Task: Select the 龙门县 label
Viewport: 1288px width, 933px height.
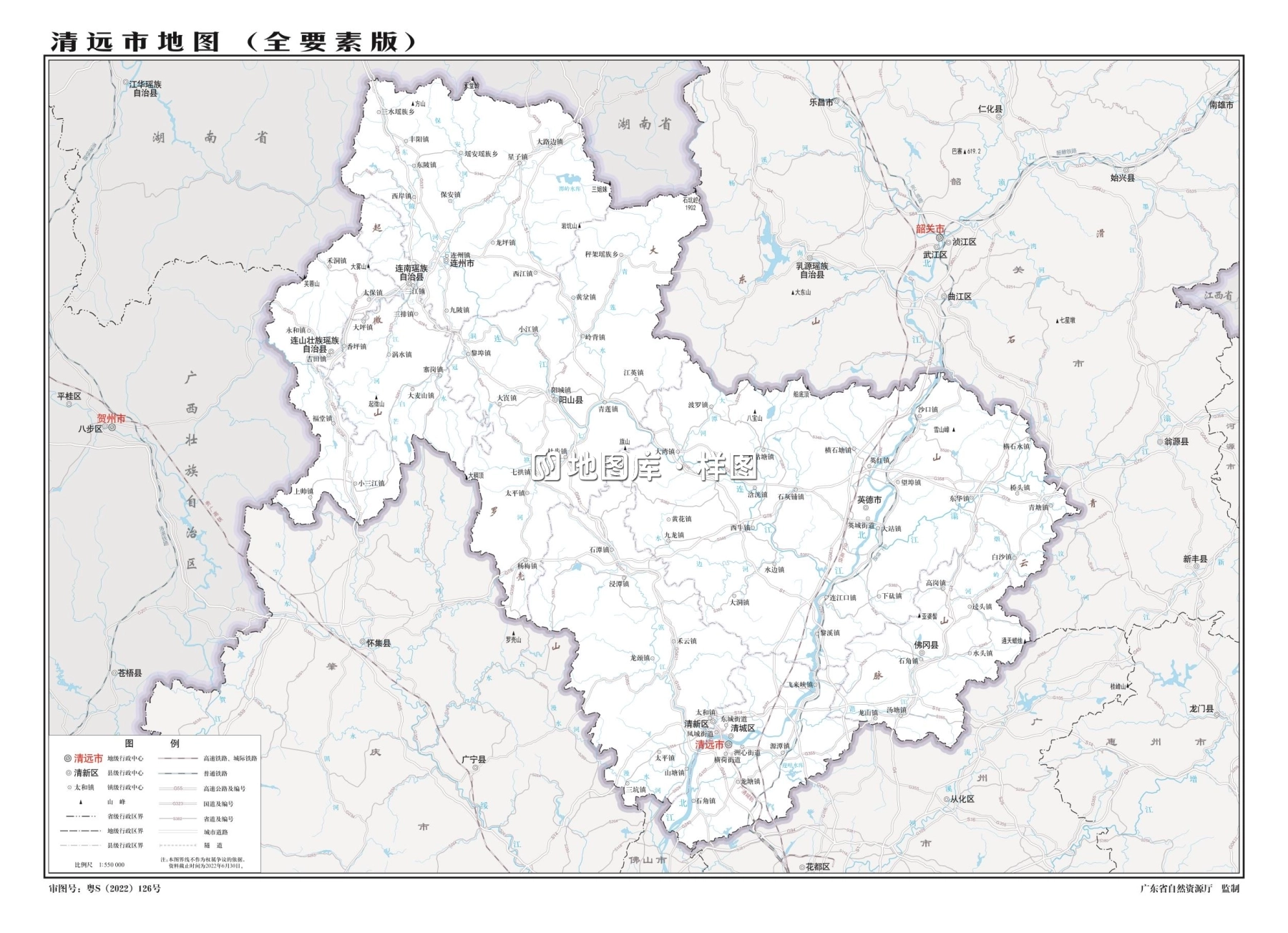Action: [1201, 708]
